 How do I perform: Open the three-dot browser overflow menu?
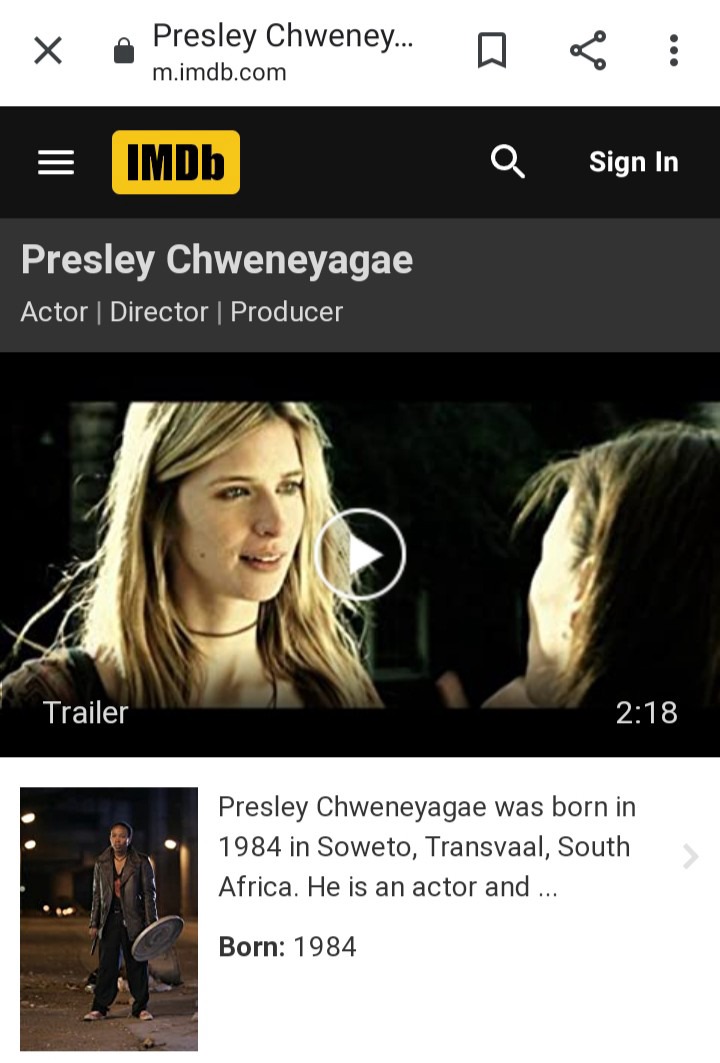tap(673, 51)
